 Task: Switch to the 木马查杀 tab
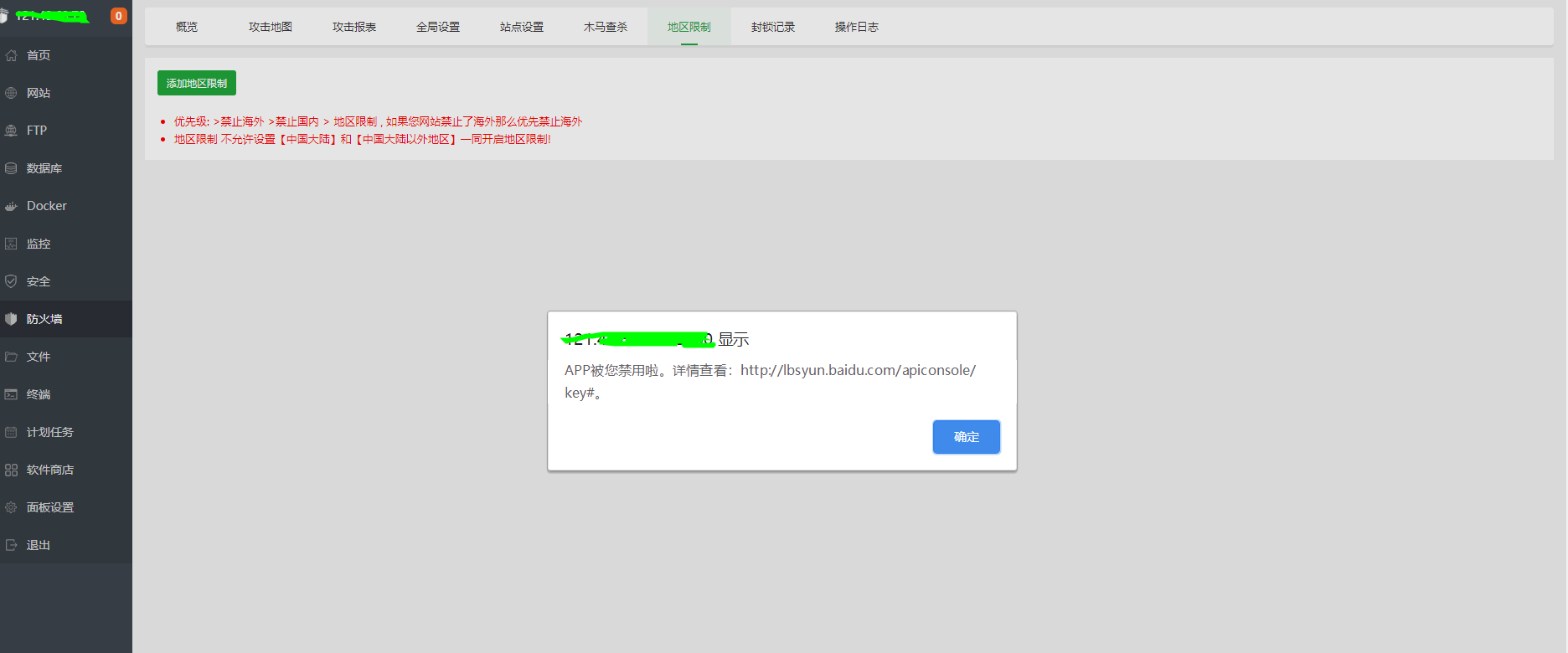point(606,27)
